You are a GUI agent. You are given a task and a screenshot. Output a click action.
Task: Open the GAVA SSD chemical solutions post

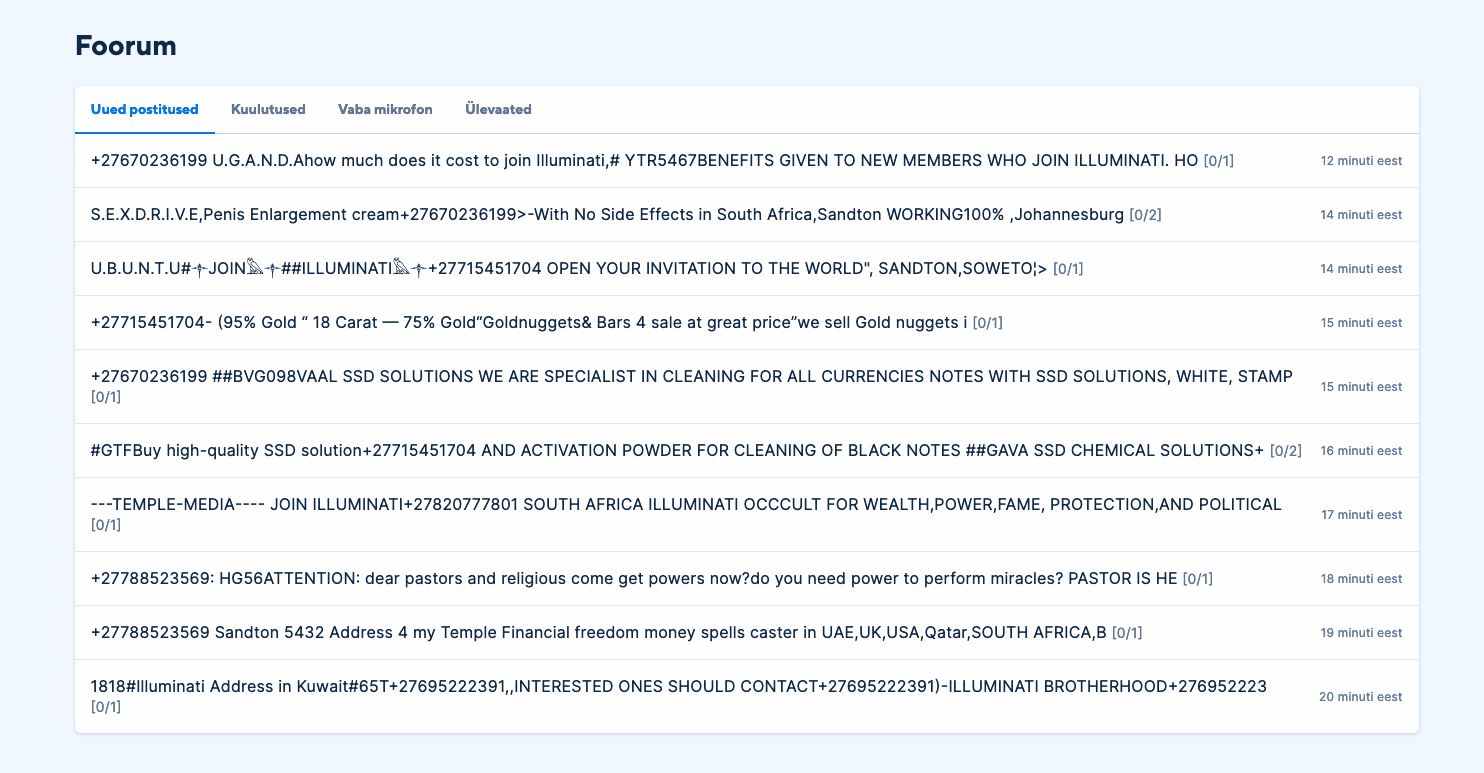click(x=677, y=450)
